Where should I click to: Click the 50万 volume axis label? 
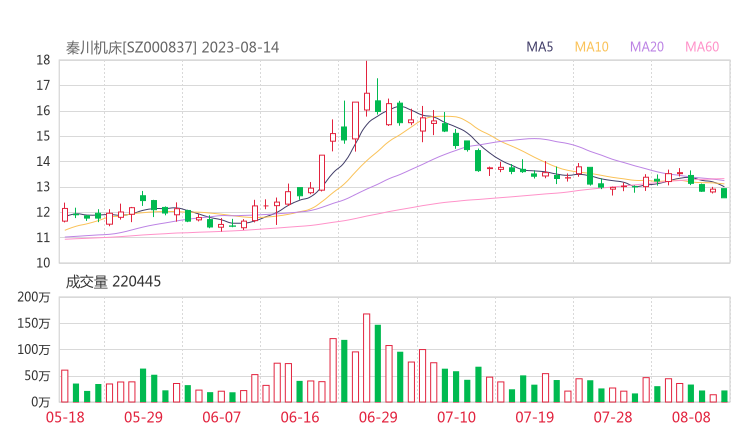[x=37, y=376]
